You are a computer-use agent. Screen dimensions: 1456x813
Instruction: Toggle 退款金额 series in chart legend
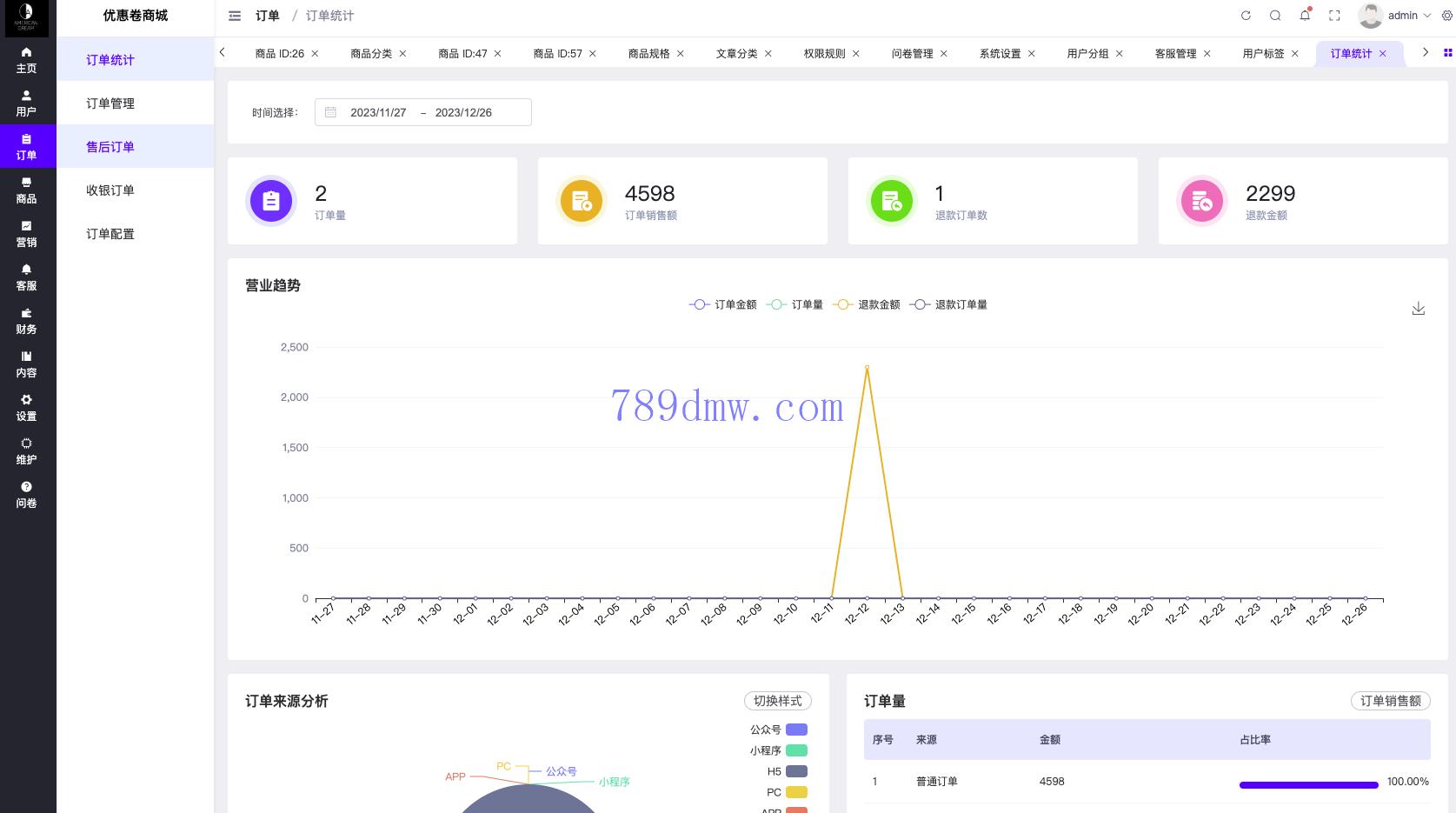[x=867, y=305]
